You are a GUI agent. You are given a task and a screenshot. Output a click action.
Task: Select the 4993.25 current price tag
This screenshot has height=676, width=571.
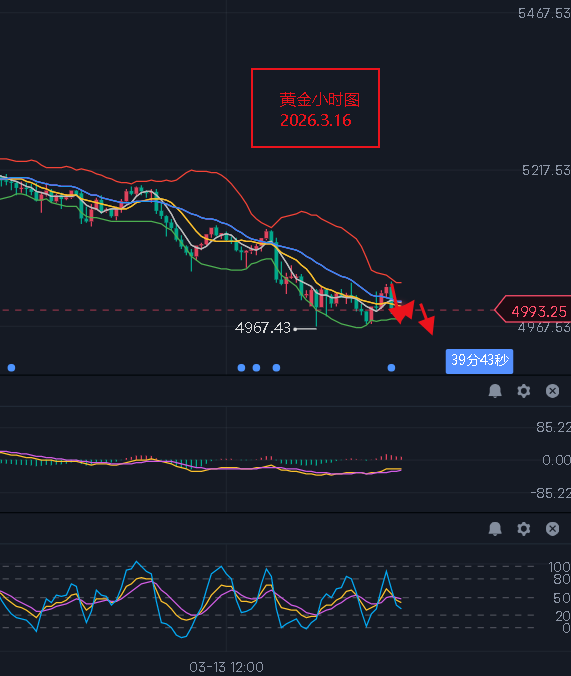pyautogui.click(x=534, y=310)
